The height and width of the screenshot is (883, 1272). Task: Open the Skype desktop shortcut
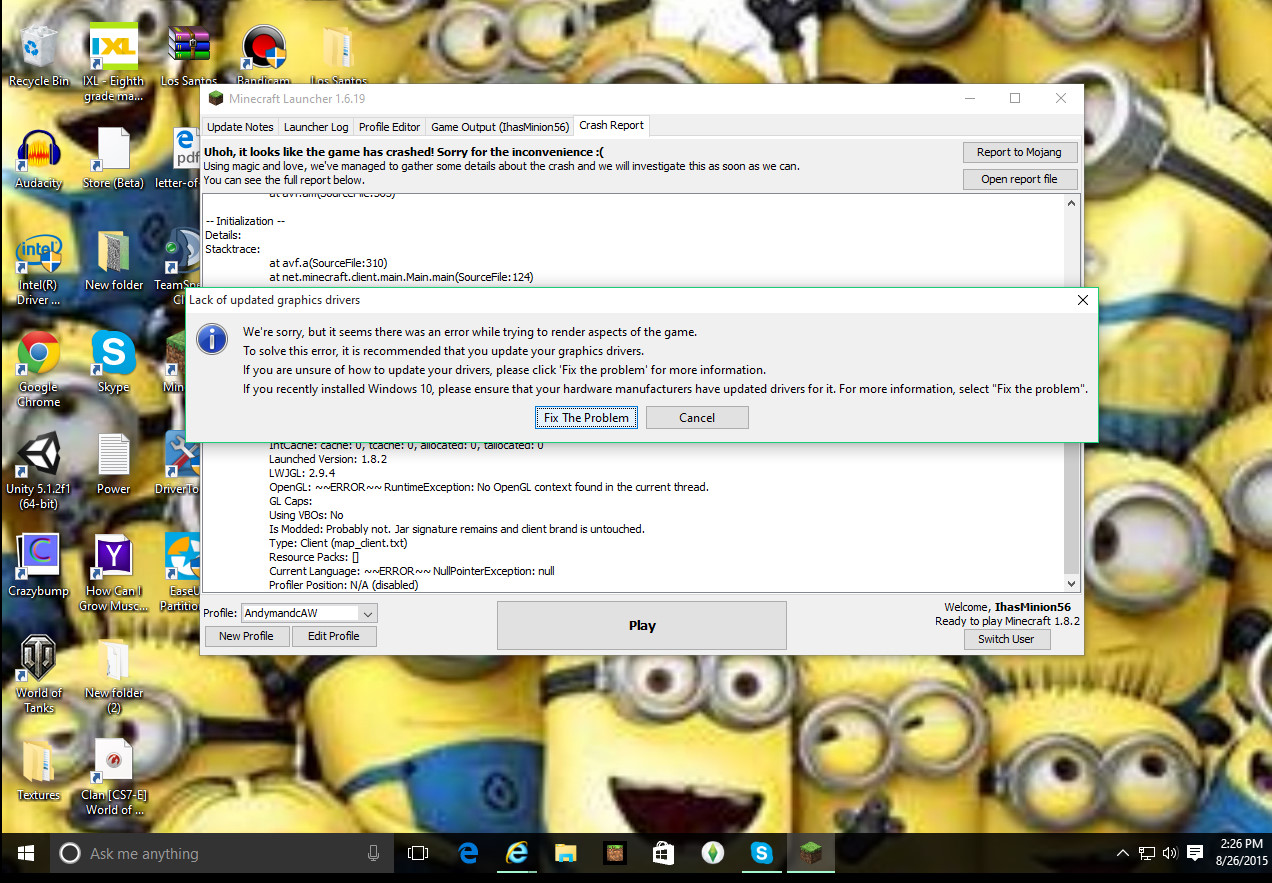tap(113, 363)
